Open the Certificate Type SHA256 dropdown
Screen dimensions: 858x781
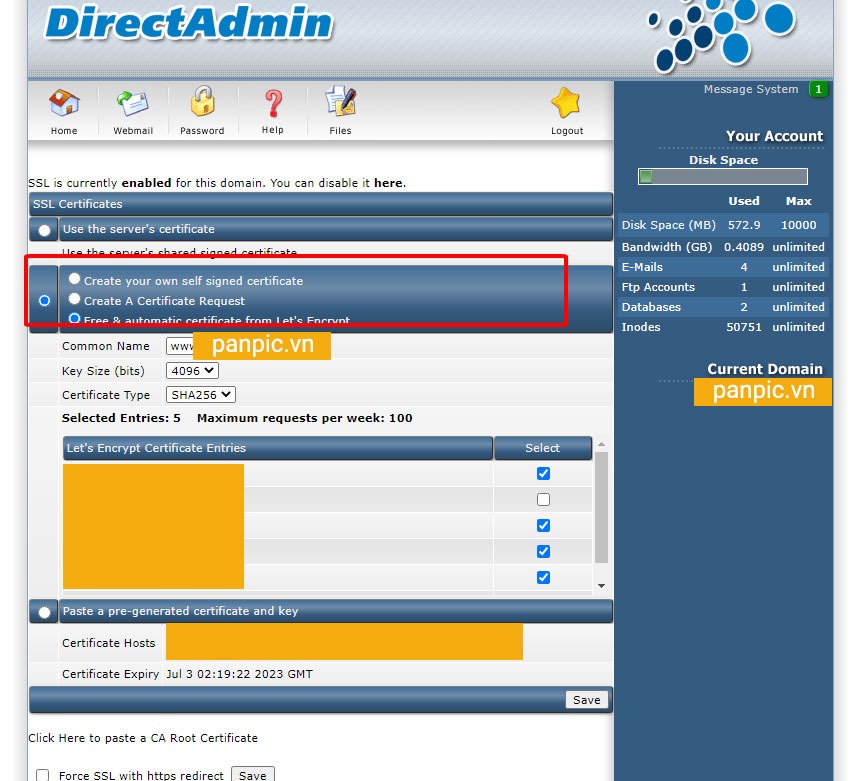pyautogui.click(x=201, y=395)
